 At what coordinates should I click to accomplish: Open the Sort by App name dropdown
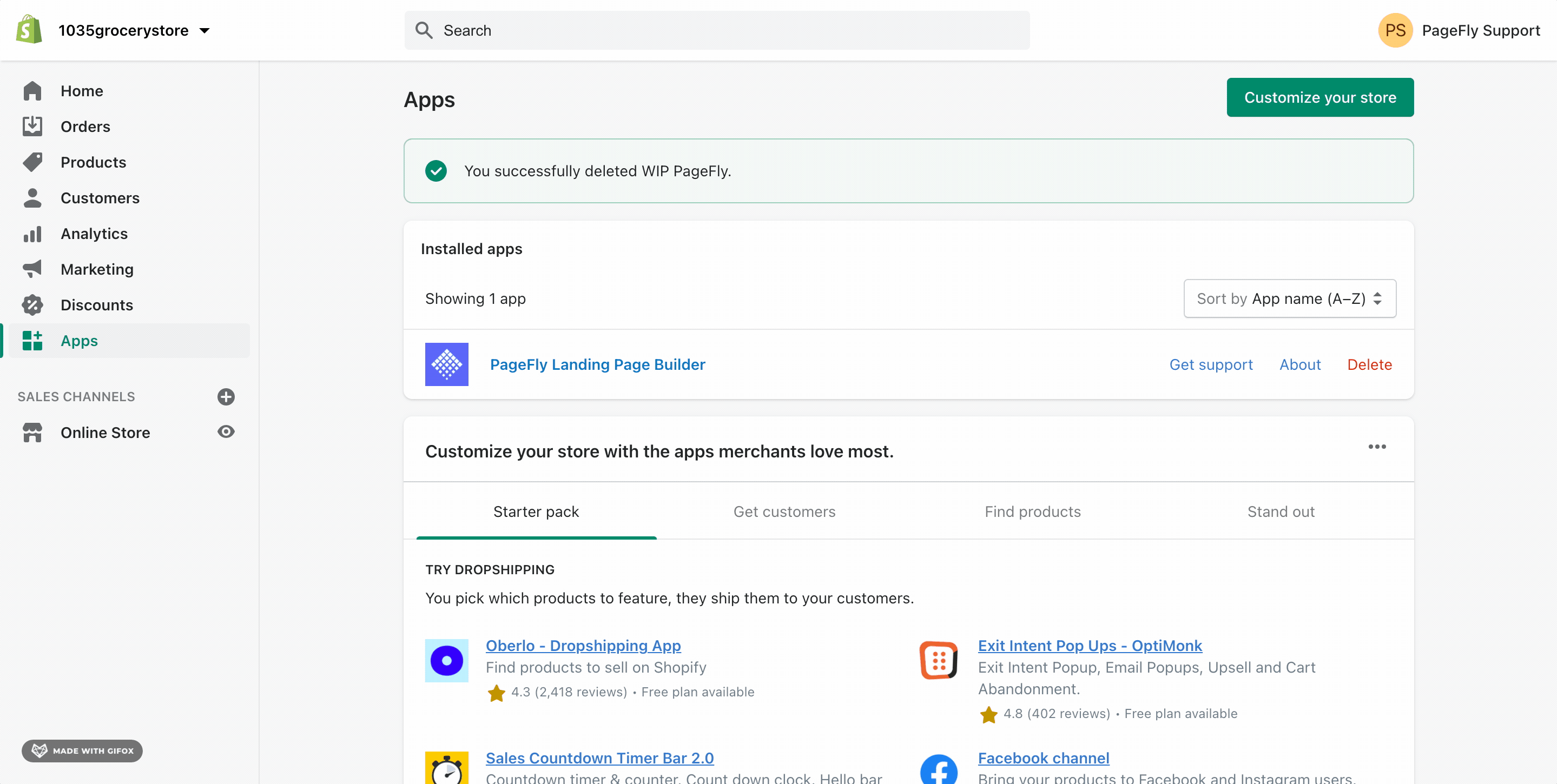point(1289,298)
